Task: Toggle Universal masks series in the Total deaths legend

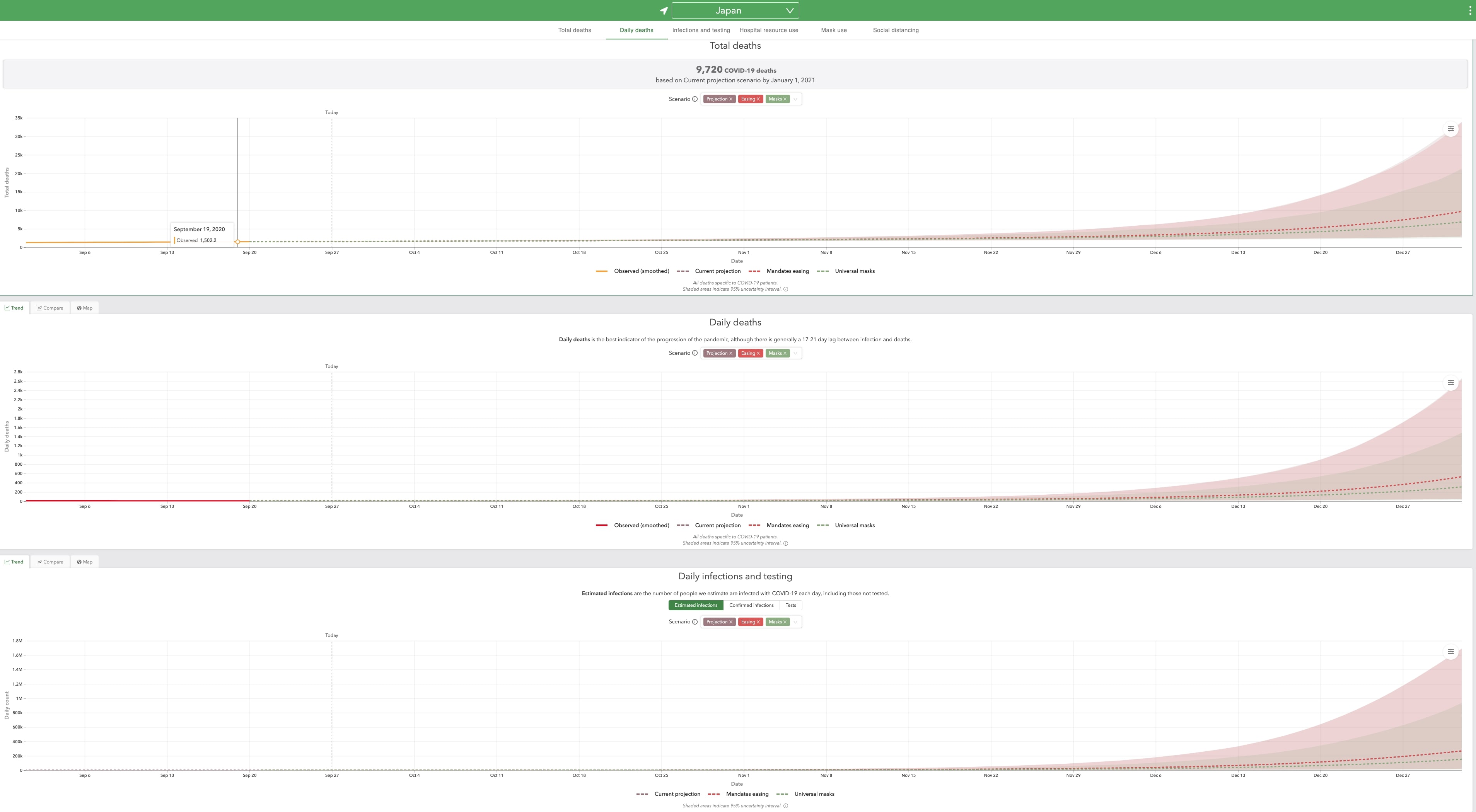Action: [x=846, y=271]
